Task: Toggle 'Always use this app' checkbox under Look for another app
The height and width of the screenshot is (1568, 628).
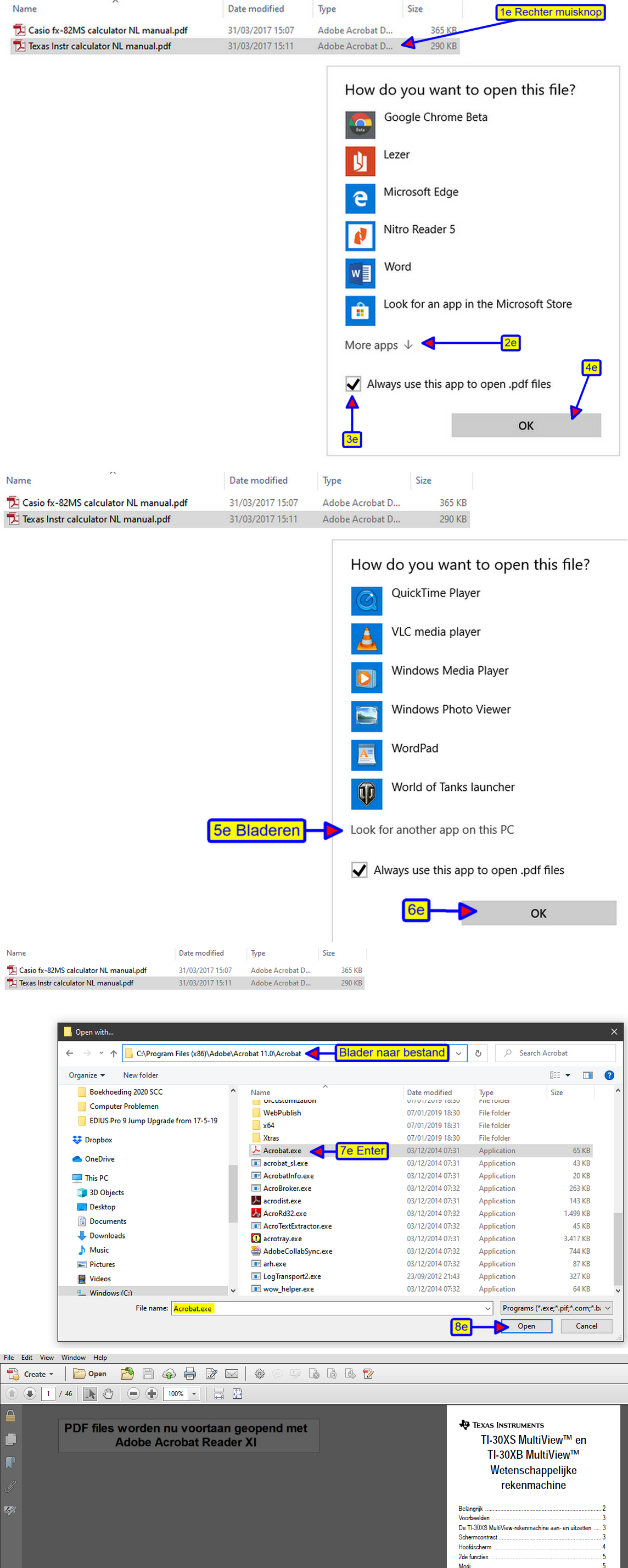Action: (x=360, y=871)
